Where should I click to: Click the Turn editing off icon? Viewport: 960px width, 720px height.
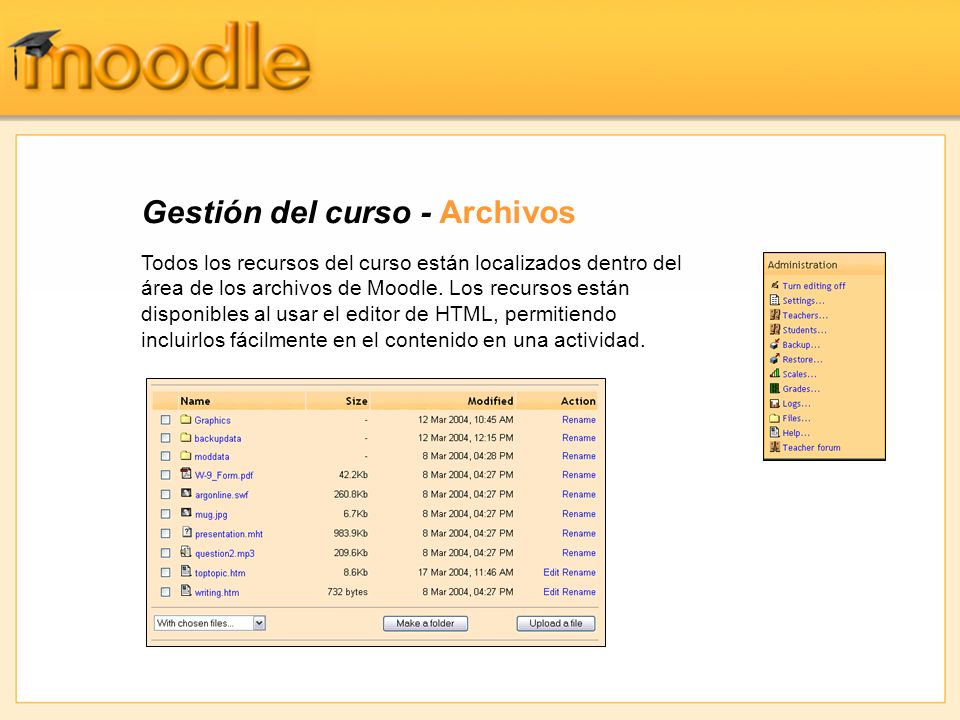pos(774,285)
